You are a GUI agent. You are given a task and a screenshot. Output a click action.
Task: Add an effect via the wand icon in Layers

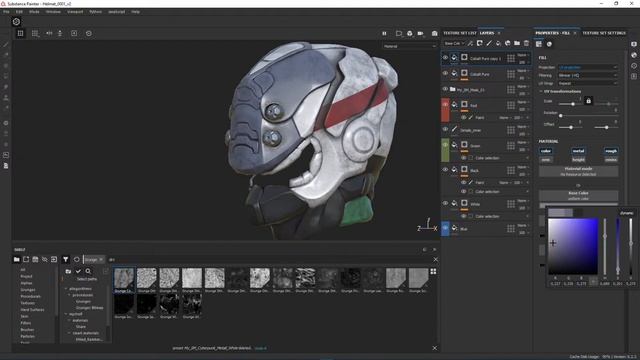(x=470, y=43)
